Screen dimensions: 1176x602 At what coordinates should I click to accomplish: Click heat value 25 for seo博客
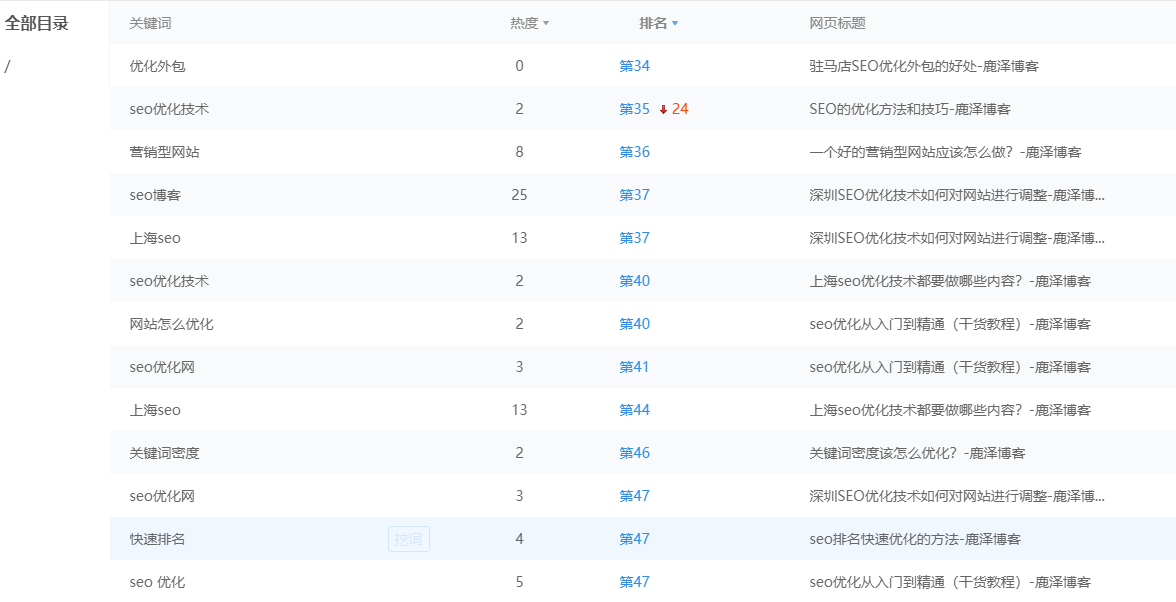pos(520,195)
